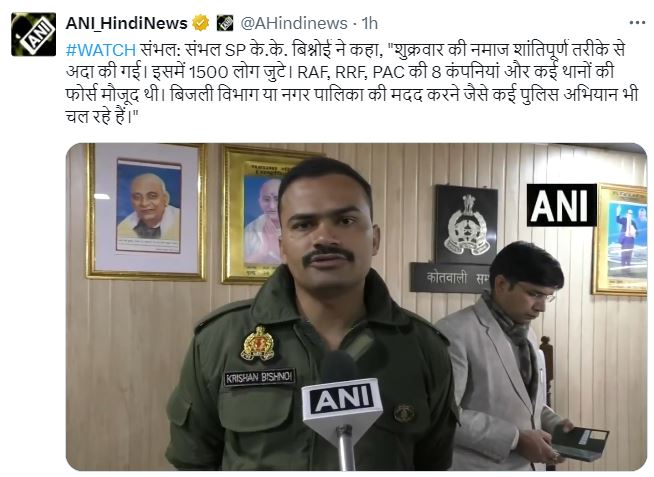Click the red emblem badge on the officer's jacket

(x=258, y=344)
